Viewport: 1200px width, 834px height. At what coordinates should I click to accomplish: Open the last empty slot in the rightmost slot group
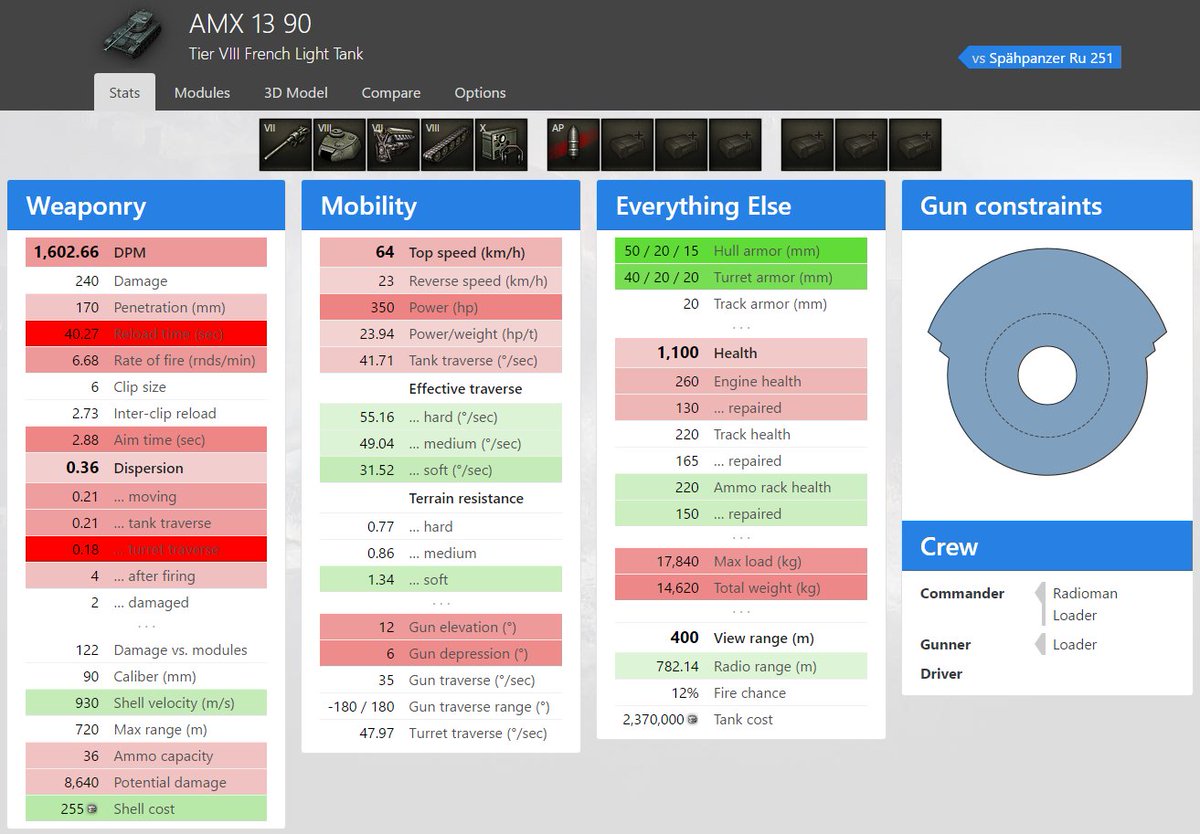(x=915, y=145)
